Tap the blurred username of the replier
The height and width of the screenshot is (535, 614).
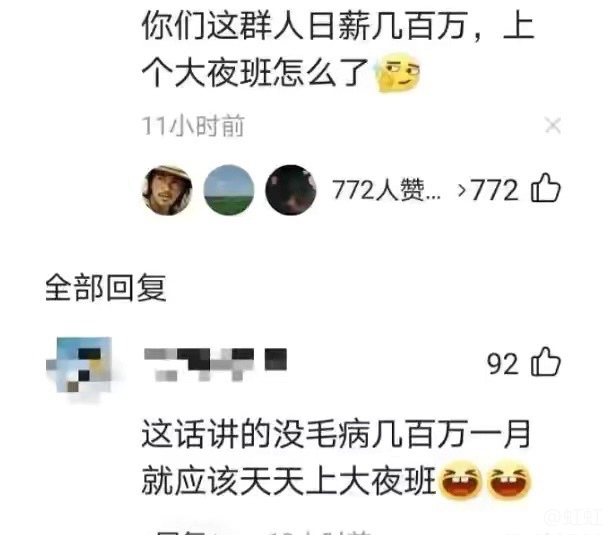(x=215, y=365)
